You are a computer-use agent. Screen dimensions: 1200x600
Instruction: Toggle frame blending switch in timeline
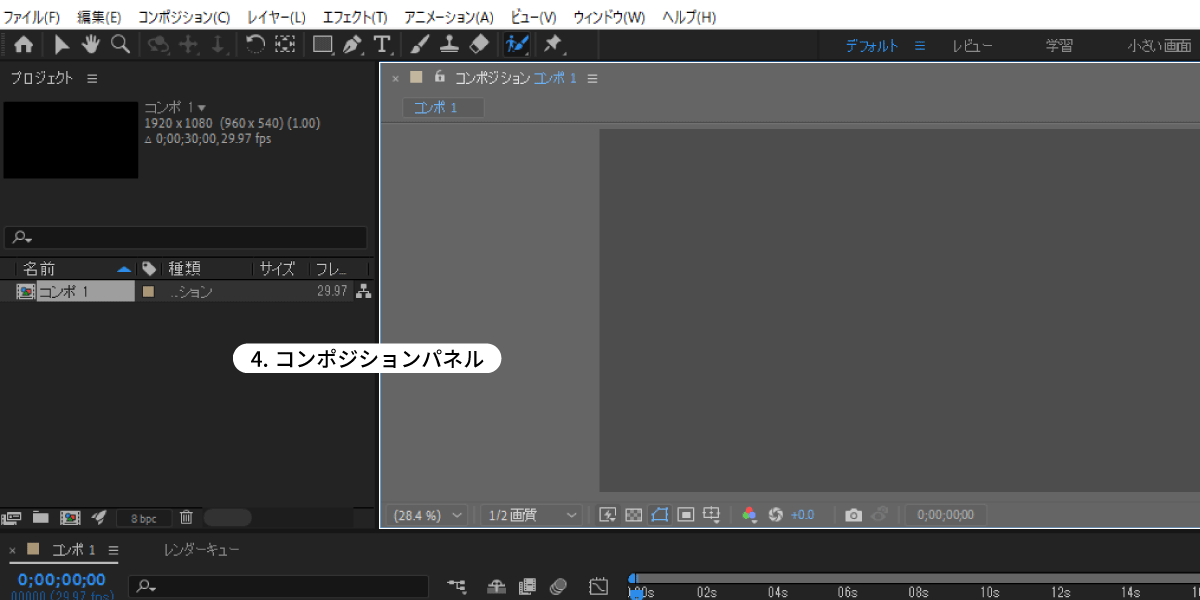pyautogui.click(x=527, y=586)
